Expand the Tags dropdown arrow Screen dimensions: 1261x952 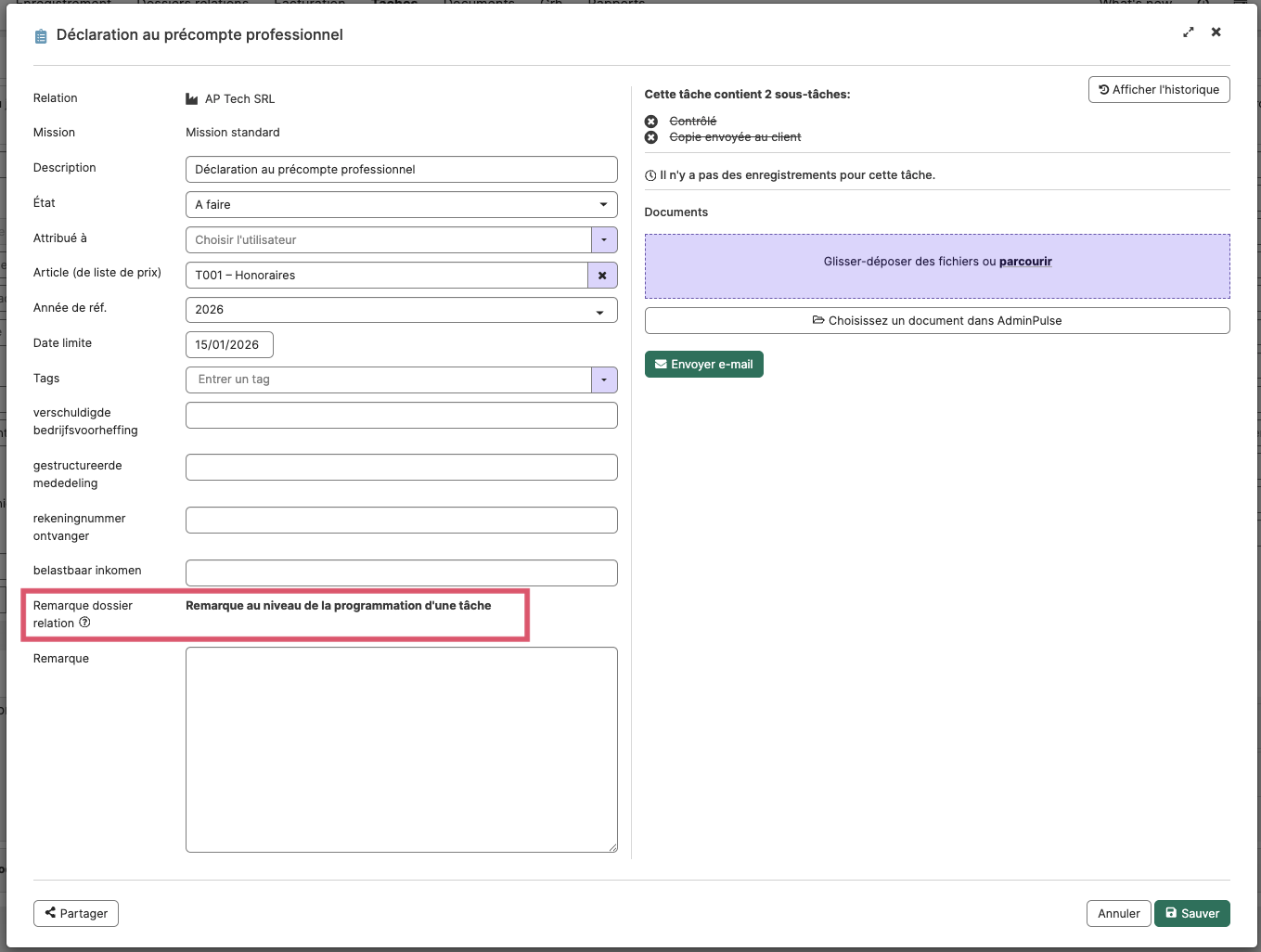[604, 380]
